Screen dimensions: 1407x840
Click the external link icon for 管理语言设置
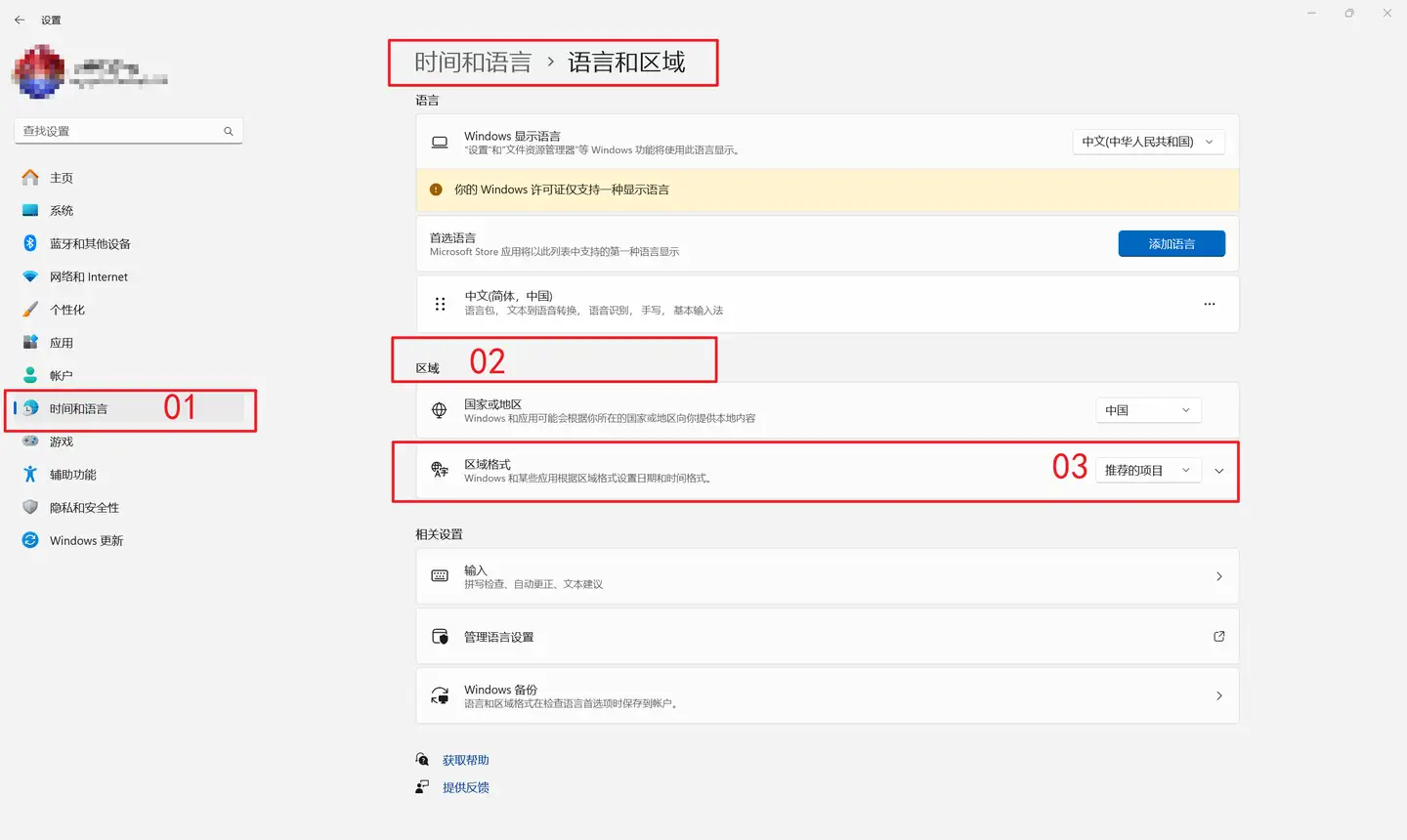1218,636
